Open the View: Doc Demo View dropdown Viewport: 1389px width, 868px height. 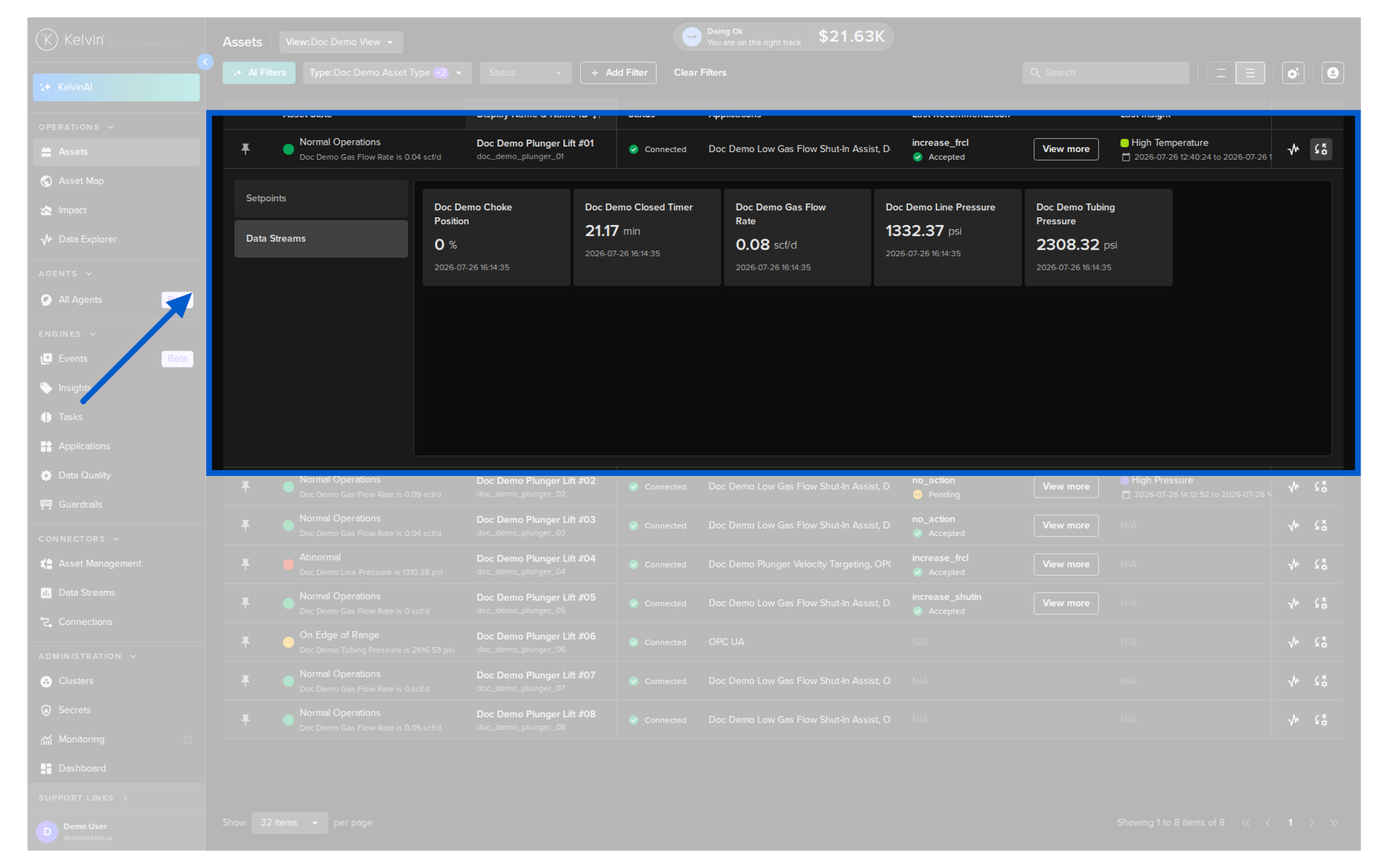[341, 42]
